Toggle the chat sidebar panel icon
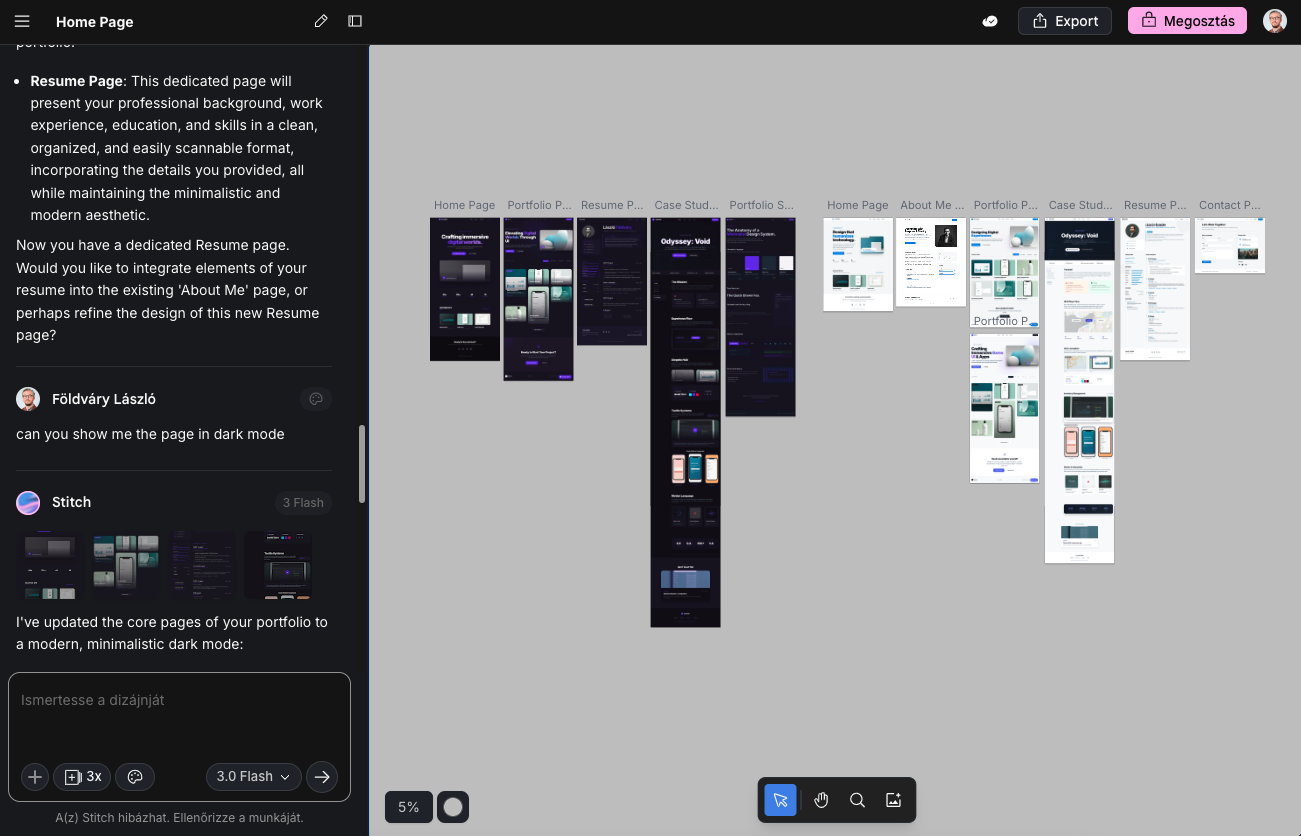Viewport: 1301px width, 836px height. pos(355,21)
